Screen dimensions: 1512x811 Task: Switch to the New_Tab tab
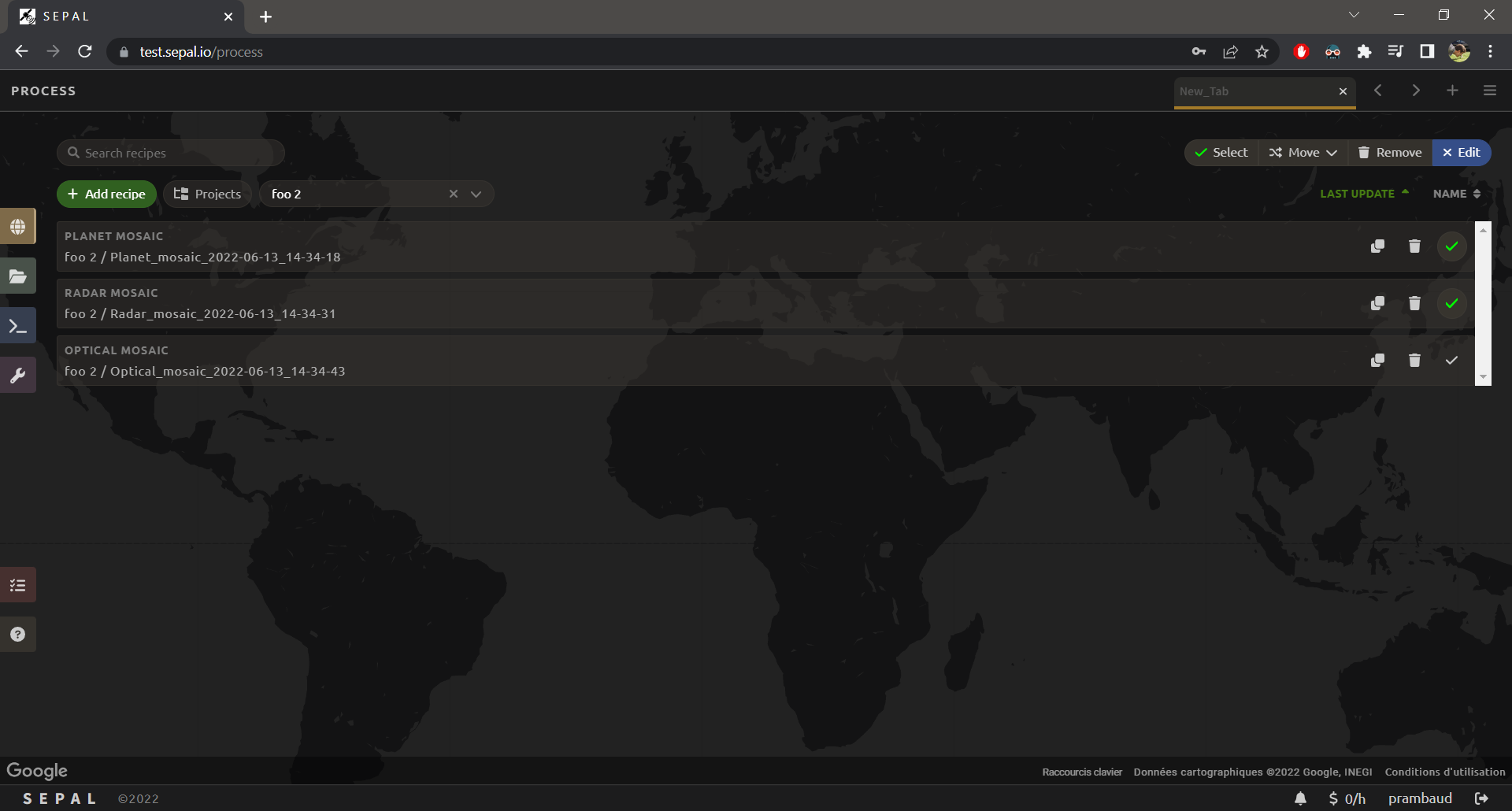coord(1252,91)
